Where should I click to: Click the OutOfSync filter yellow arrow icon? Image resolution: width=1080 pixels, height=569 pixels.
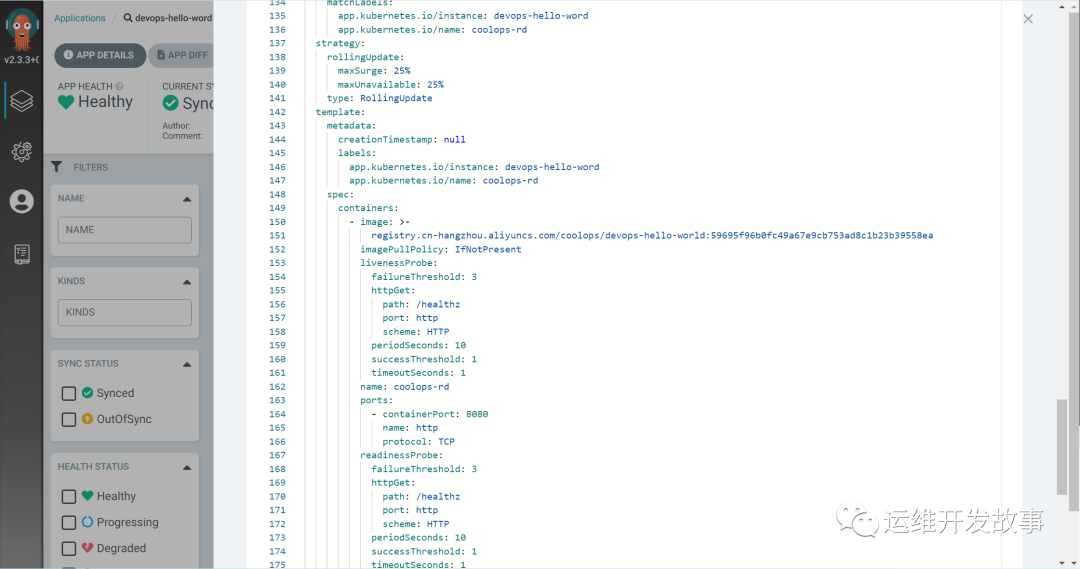(x=87, y=419)
